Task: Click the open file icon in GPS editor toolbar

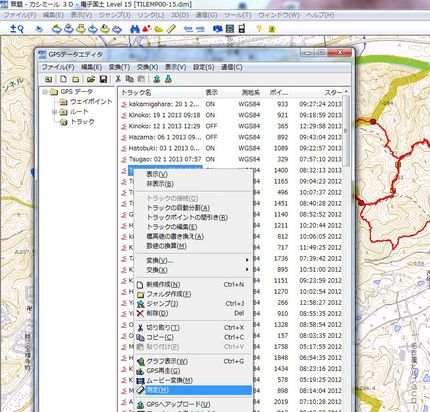Action: click(91, 79)
